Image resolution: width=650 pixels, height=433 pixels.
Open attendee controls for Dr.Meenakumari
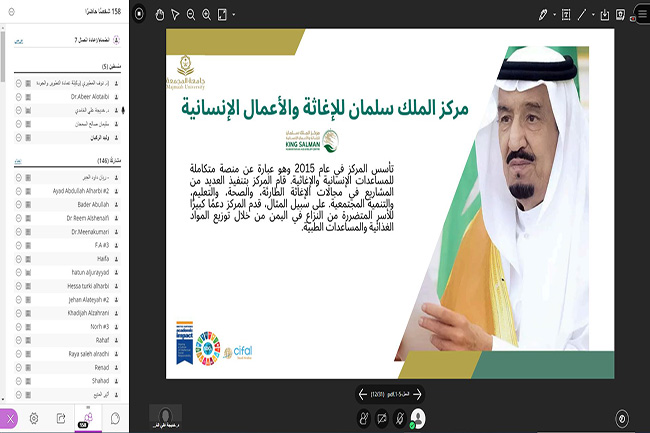[x=19, y=232]
